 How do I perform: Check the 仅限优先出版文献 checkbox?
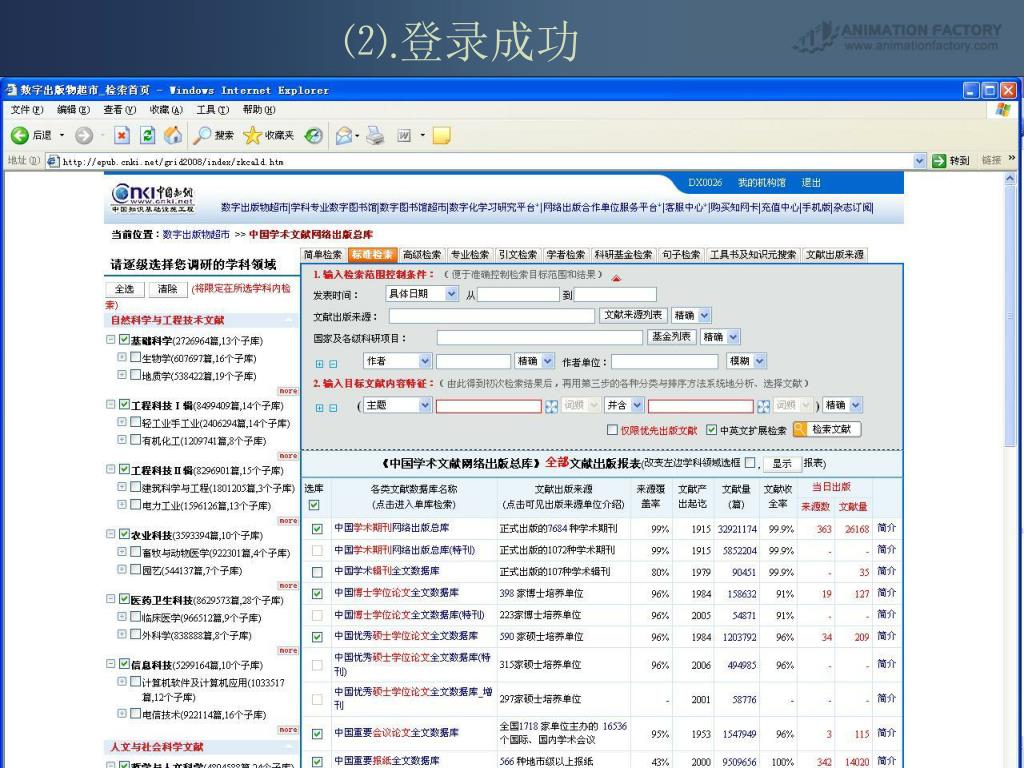612,430
